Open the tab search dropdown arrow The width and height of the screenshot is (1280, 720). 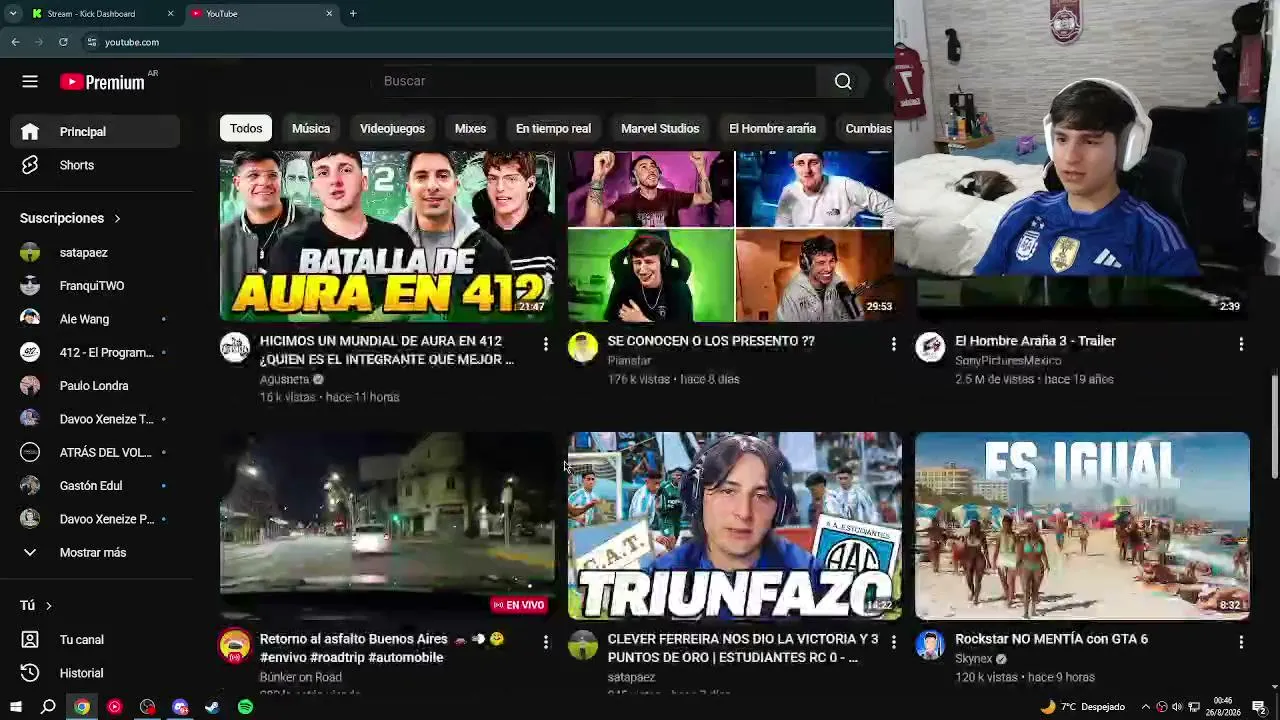pos(13,14)
